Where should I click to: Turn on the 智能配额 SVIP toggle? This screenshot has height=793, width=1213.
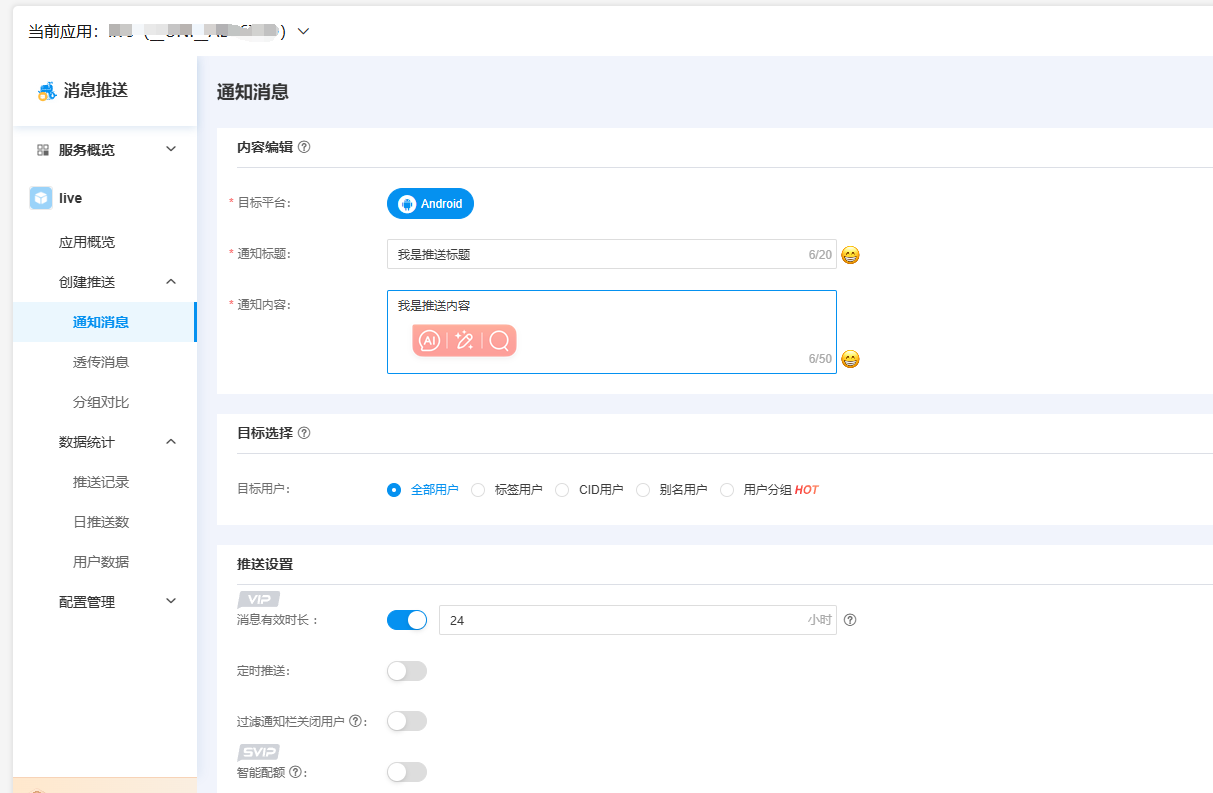tap(406, 771)
